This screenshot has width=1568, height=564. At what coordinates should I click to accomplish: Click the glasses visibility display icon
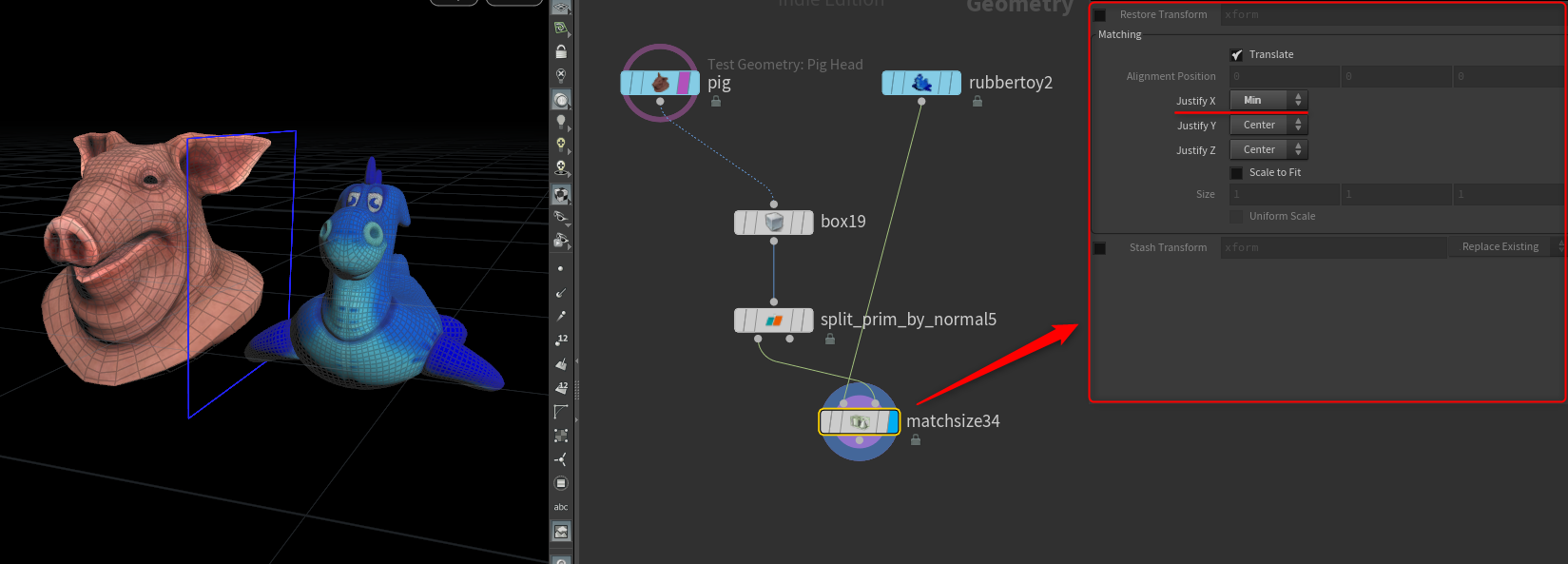click(561, 218)
